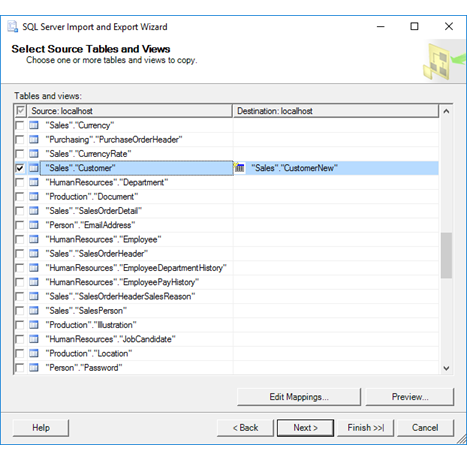Cancel the import/export wizard

click(425, 428)
